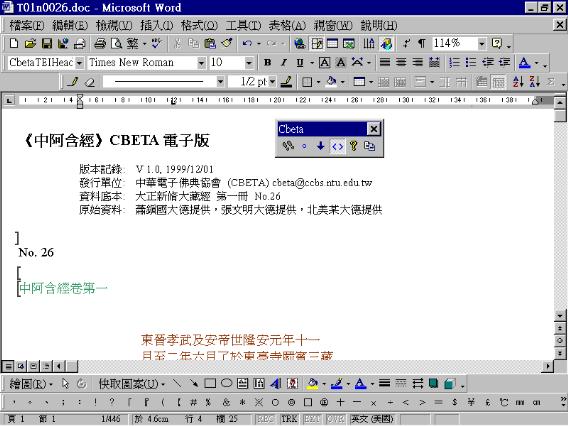Click the vertical scrollbar up arrow
The height and width of the screenshot is (426, 568).
coord(560,103)
